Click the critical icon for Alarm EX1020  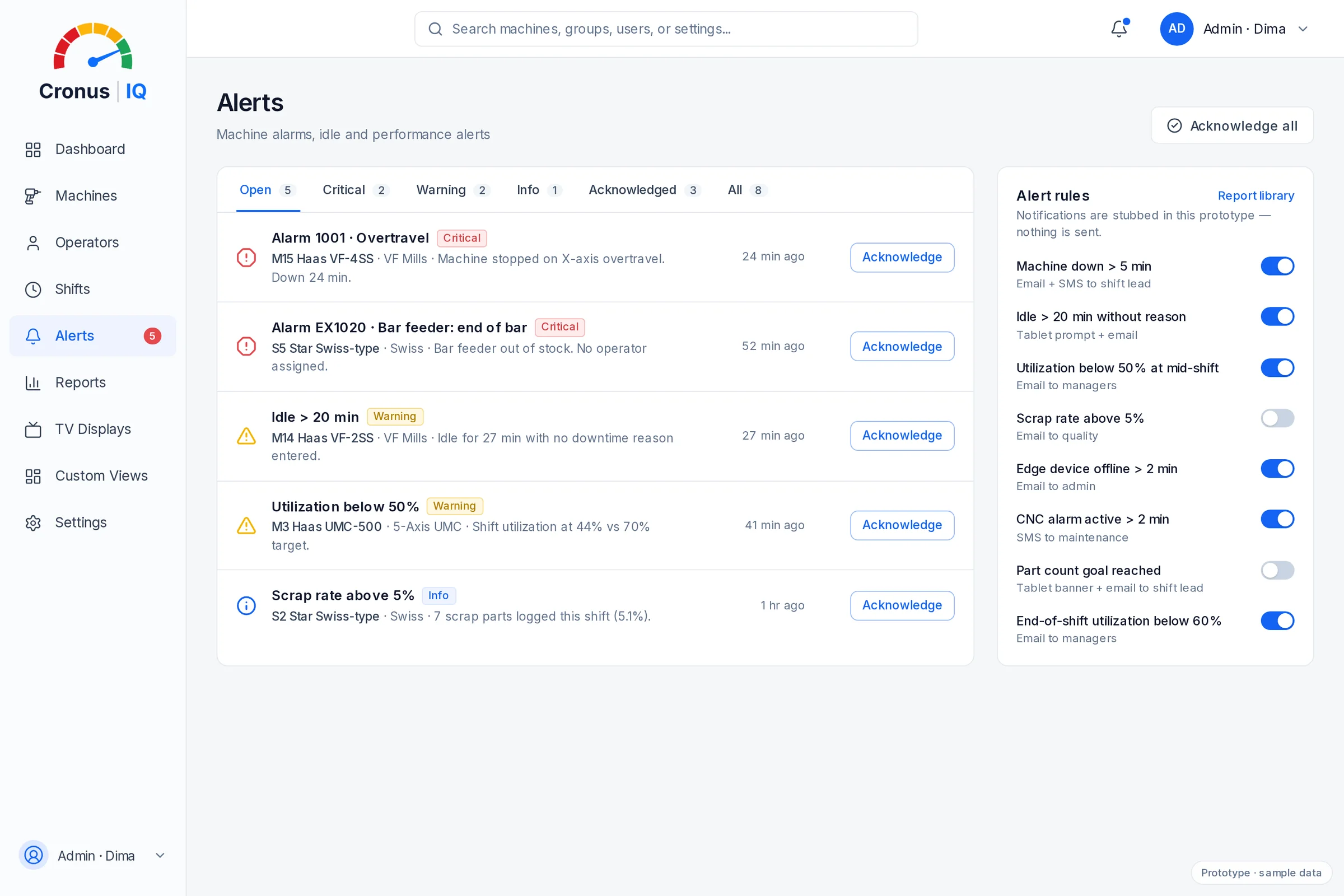pos(246,346)
